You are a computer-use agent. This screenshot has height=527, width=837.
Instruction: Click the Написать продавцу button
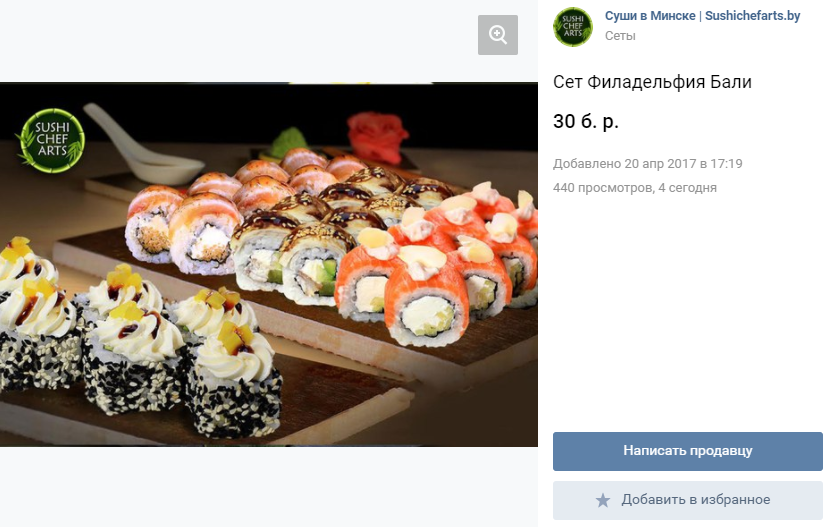688,451
